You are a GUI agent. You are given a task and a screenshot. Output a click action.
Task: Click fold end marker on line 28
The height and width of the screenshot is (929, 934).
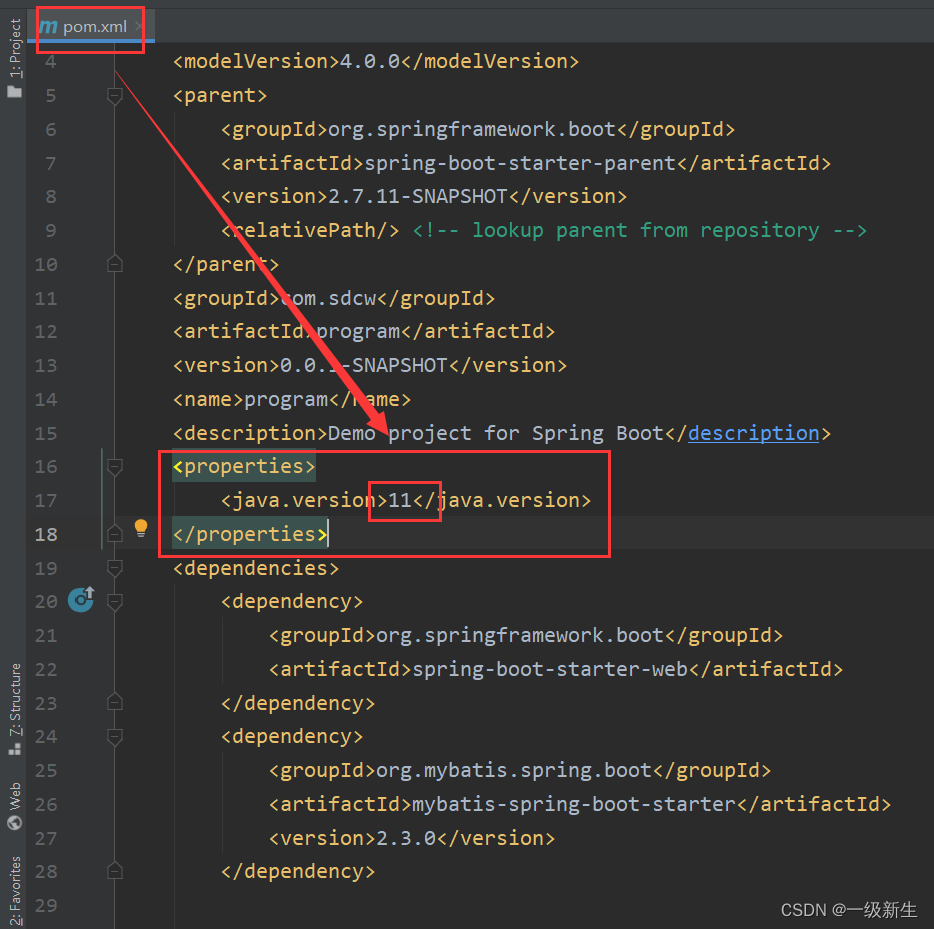114,871
